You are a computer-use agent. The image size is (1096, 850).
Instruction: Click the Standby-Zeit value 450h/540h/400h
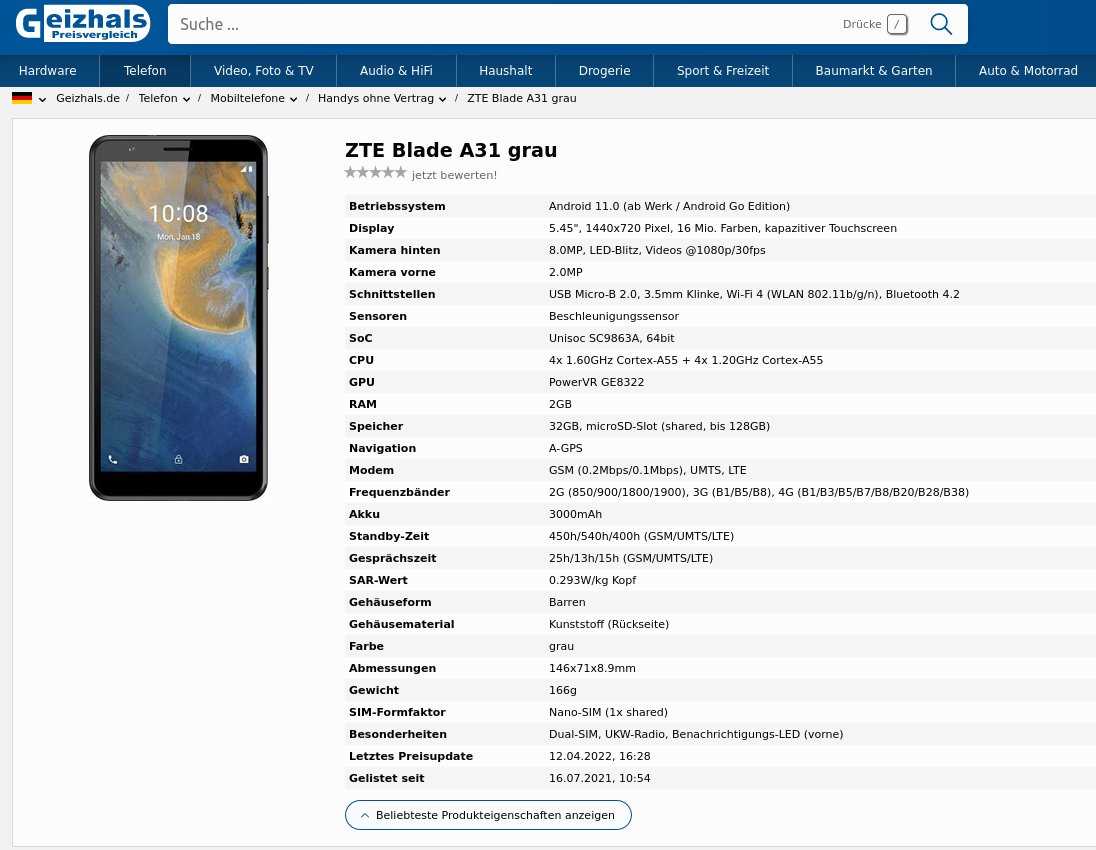point(641,536)
